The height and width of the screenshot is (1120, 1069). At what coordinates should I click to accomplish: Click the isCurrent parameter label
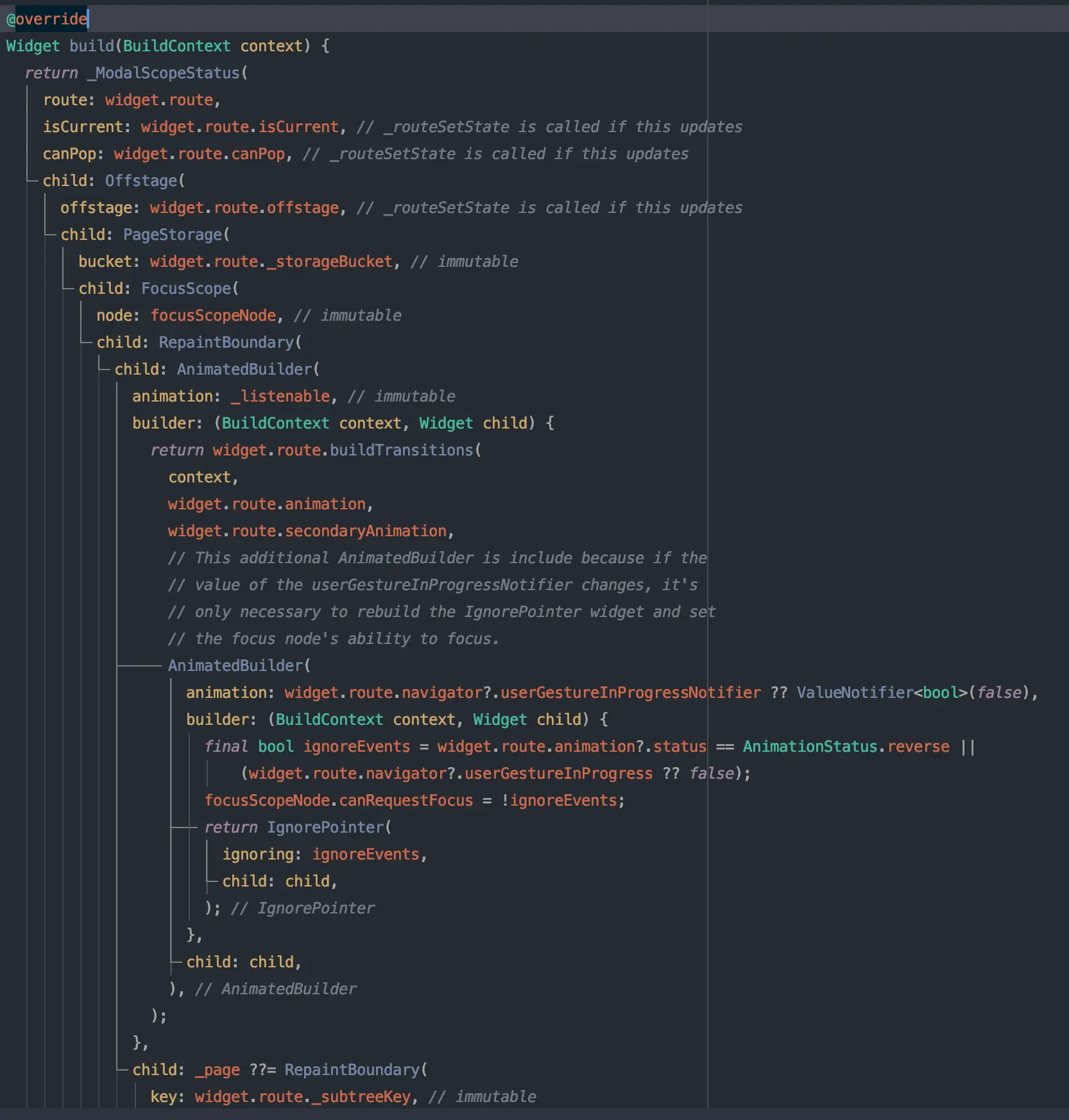83,127
